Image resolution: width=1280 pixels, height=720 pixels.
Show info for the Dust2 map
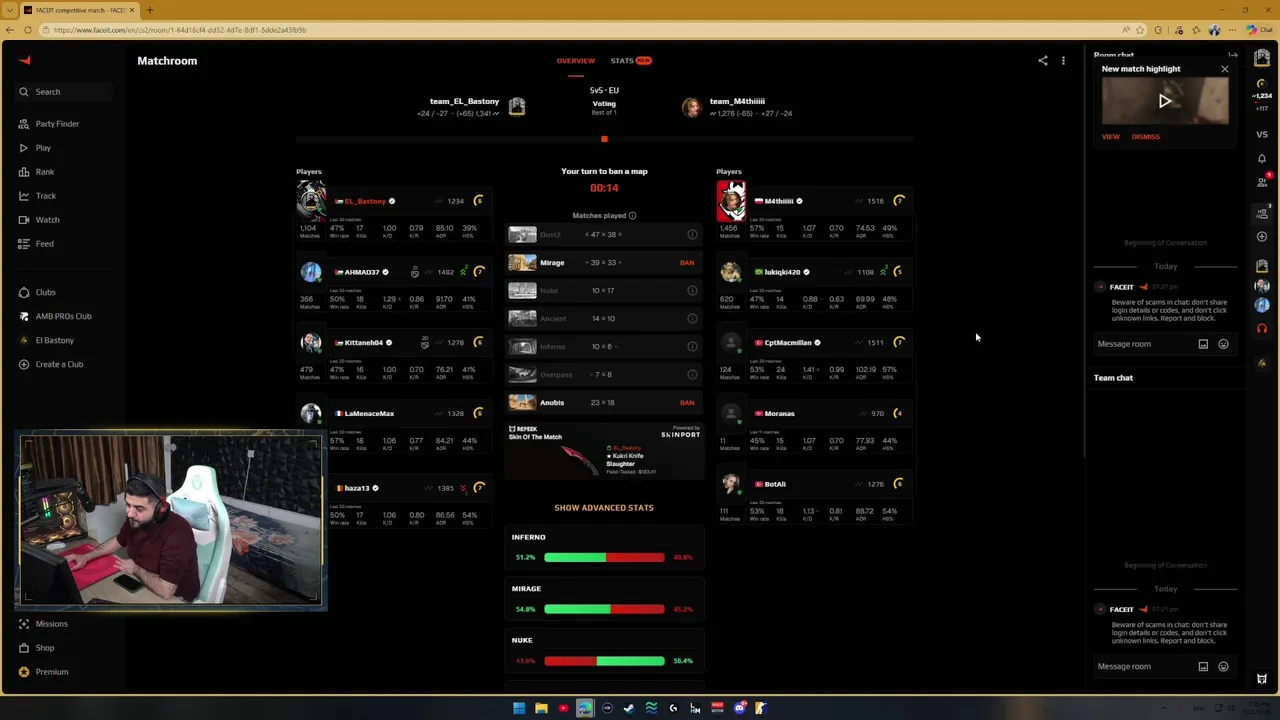tap(692, 235)
